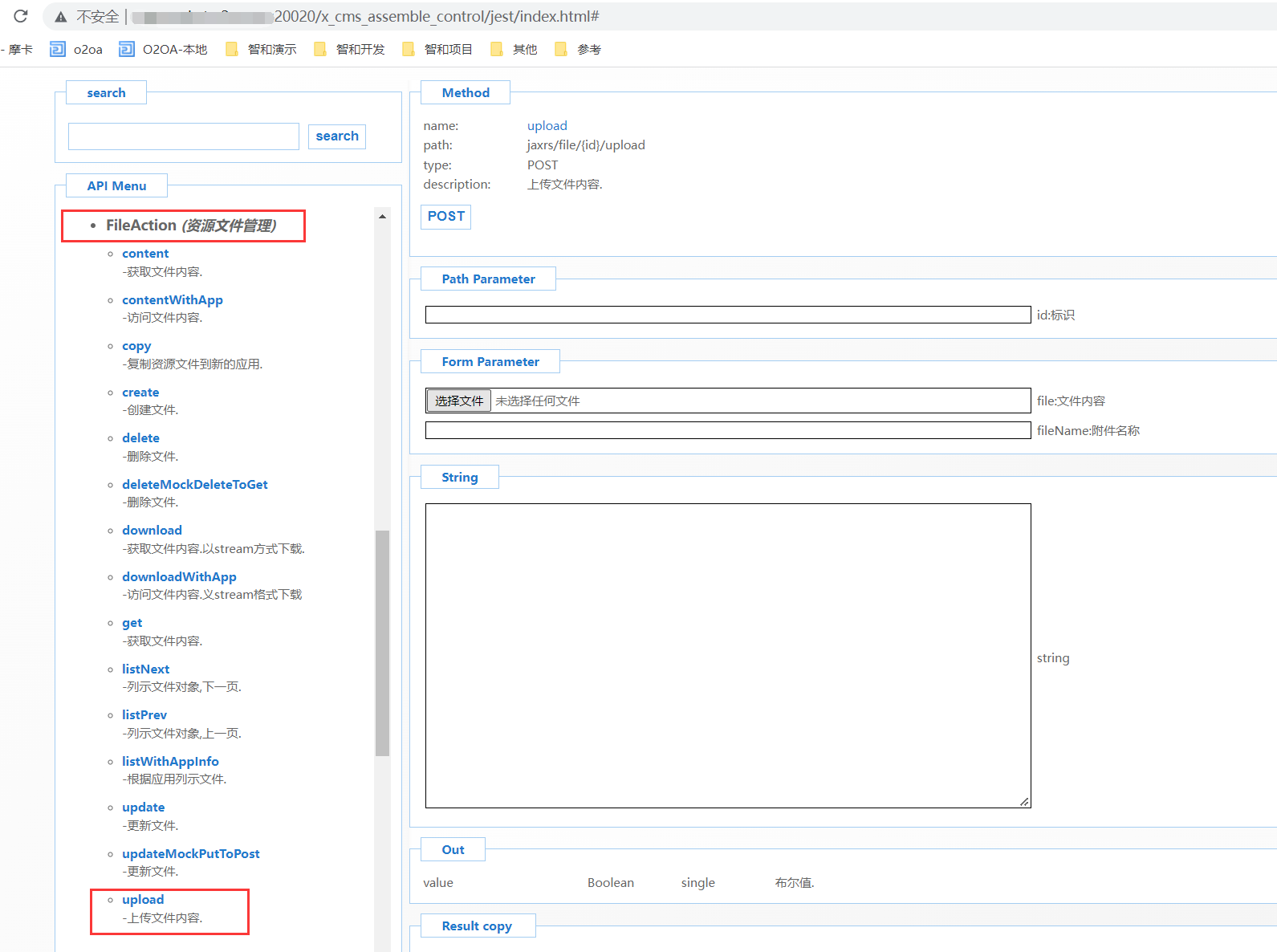Screen dimensions: 1277x952
Task: Open the O2OA-本地 bookmark
Action: pos(164,50)
